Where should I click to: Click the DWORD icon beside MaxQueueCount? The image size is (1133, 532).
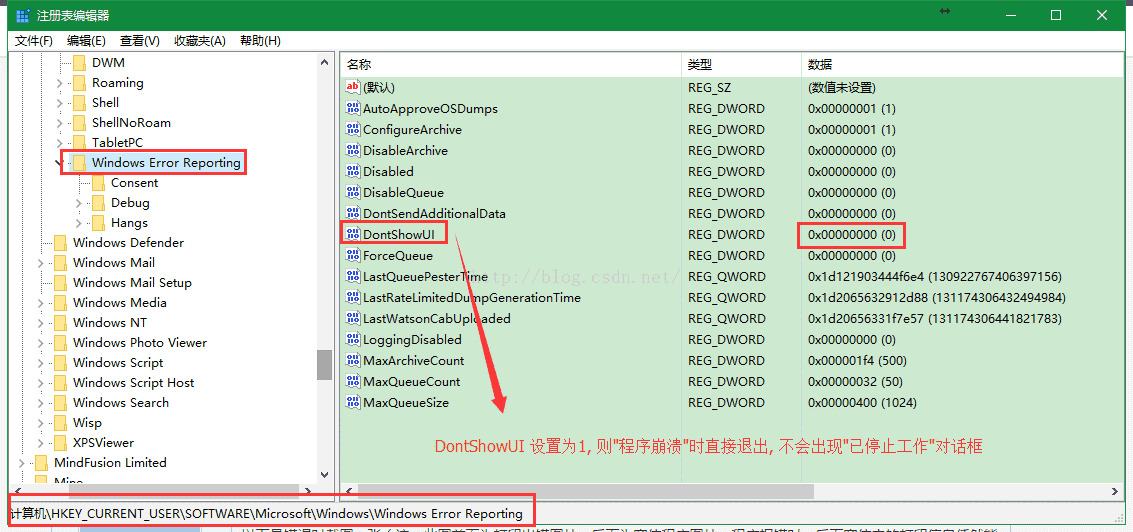[353, 381]
